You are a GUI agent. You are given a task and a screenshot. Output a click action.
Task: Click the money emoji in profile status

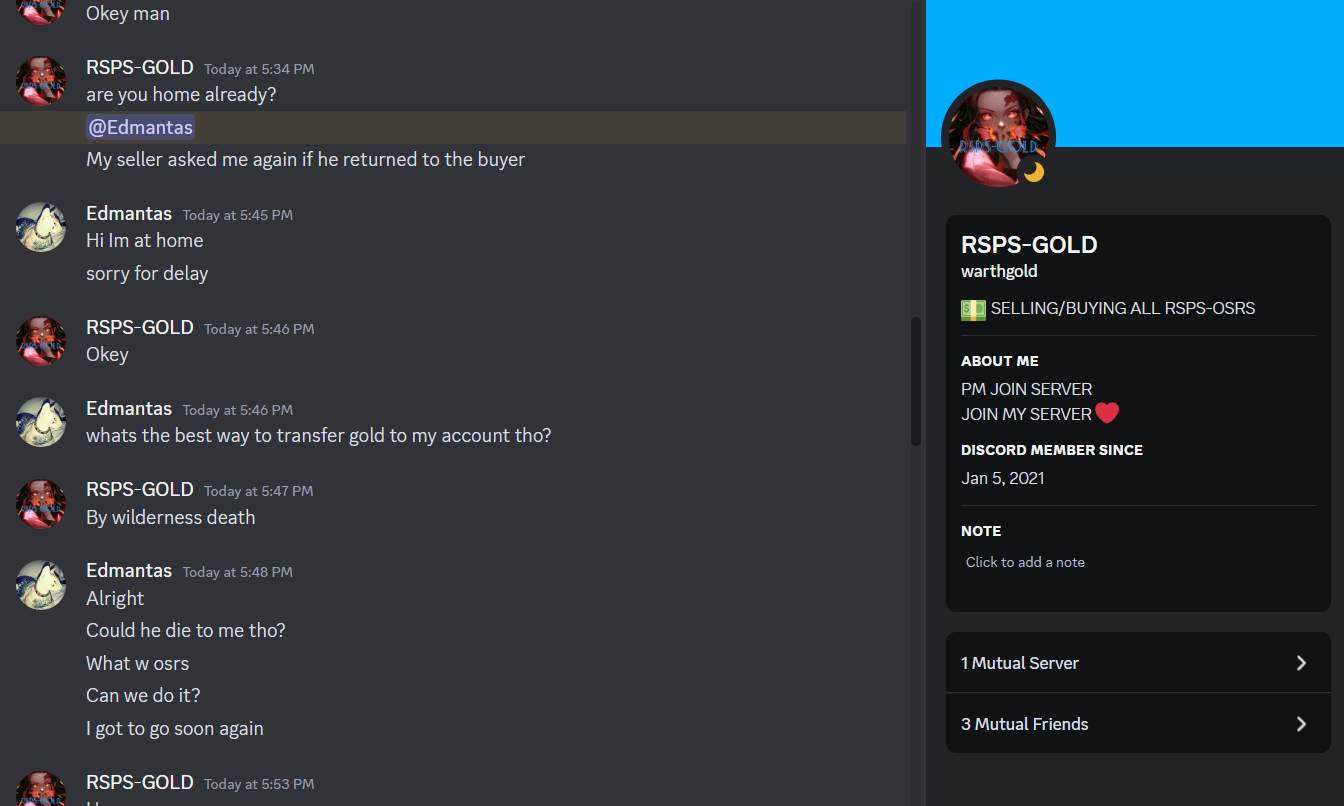(x=973, y=309)
